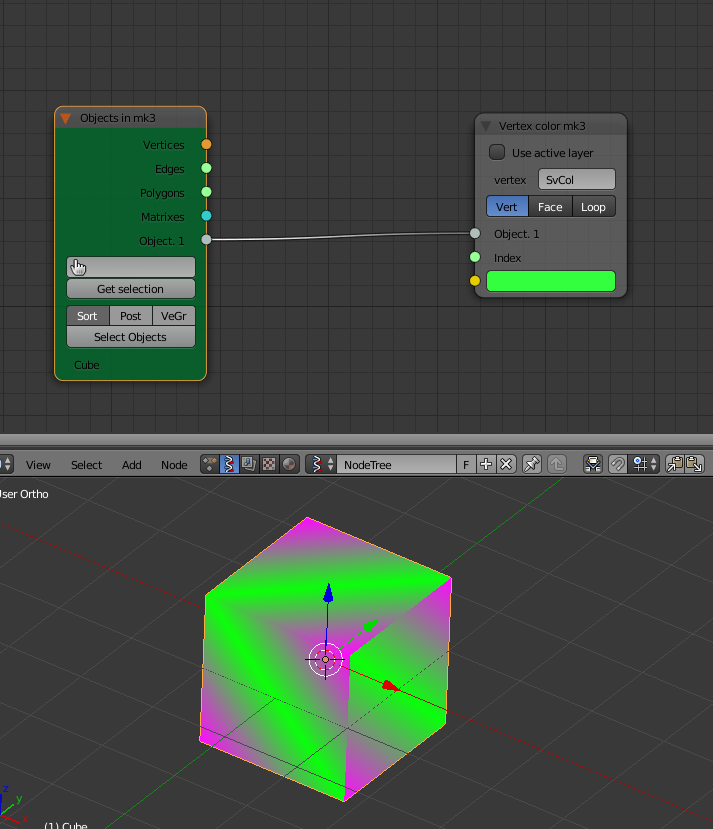
Task: Go to parent node tree
Action: pos(557,464)
